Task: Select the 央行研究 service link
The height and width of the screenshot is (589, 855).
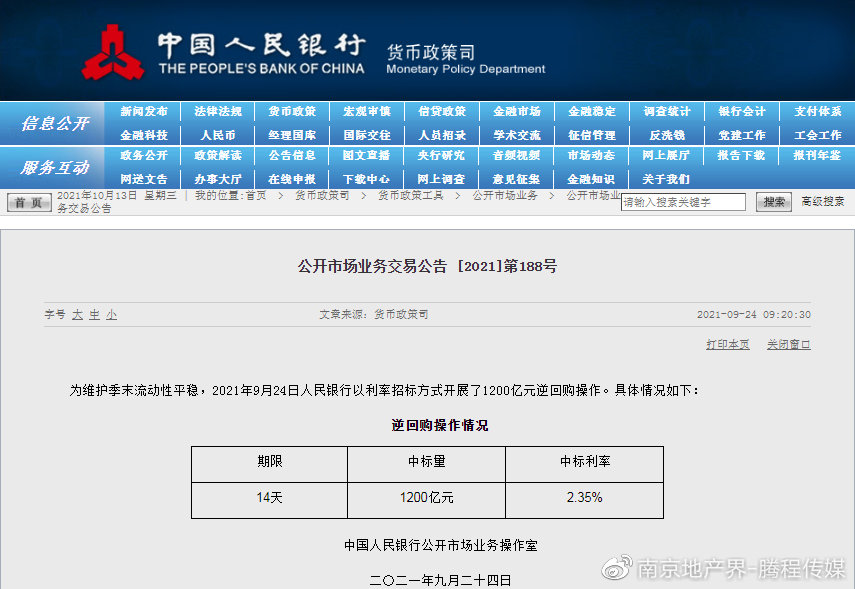Action: click(x=441, y=155)
